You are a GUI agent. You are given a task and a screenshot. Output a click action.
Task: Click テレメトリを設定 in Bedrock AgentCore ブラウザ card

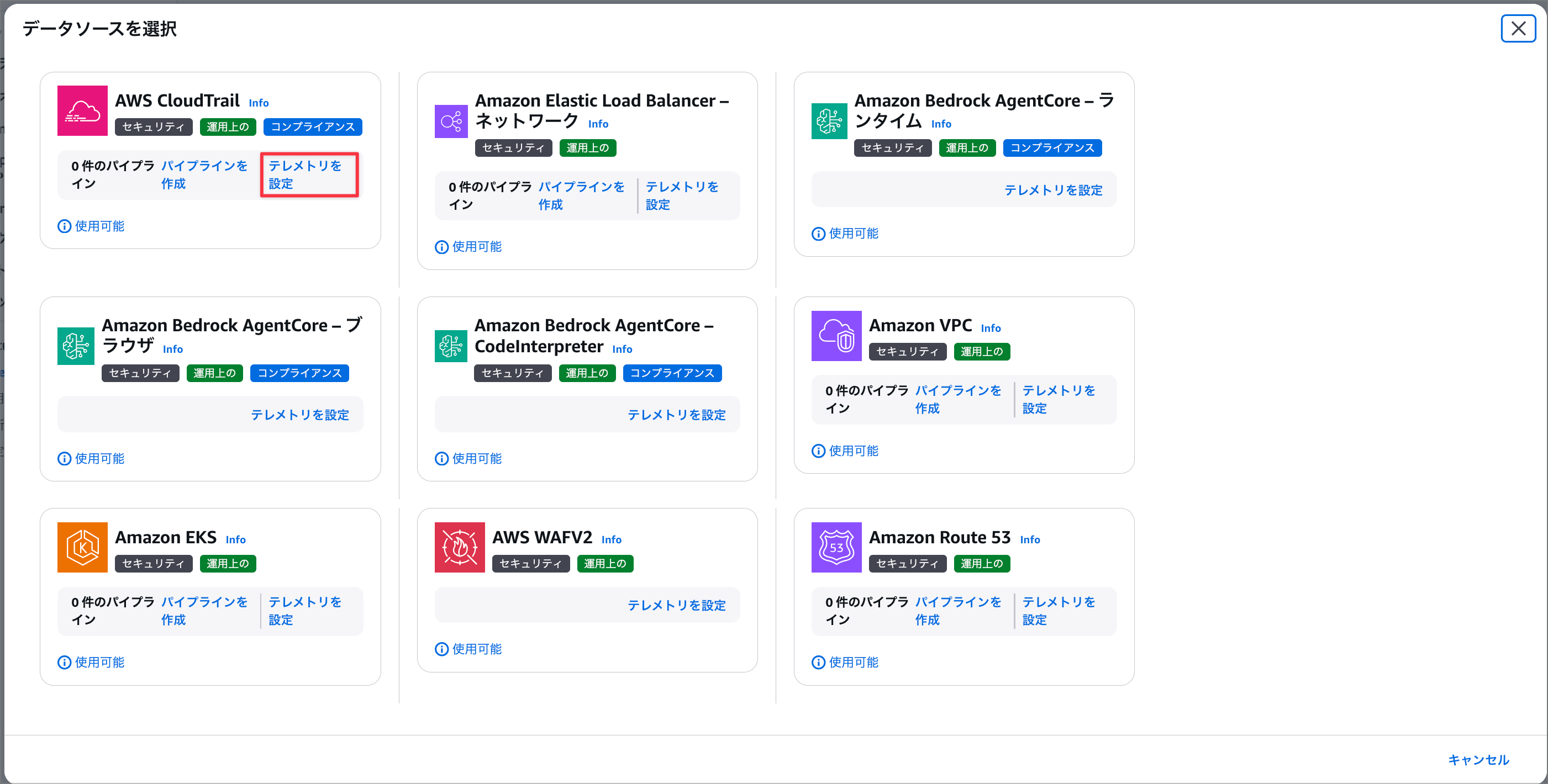tap(299, 415)
